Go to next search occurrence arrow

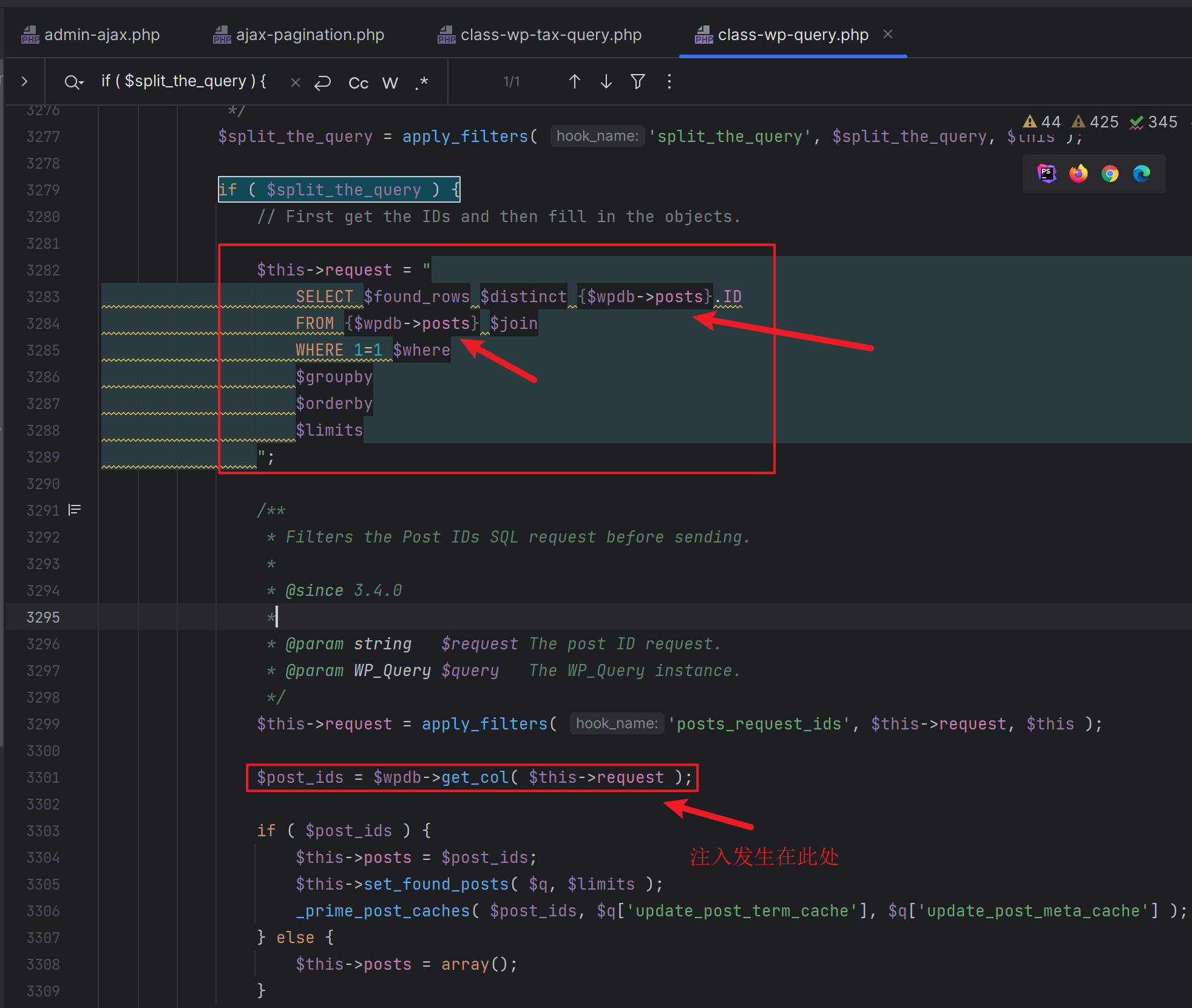(606, 82)
